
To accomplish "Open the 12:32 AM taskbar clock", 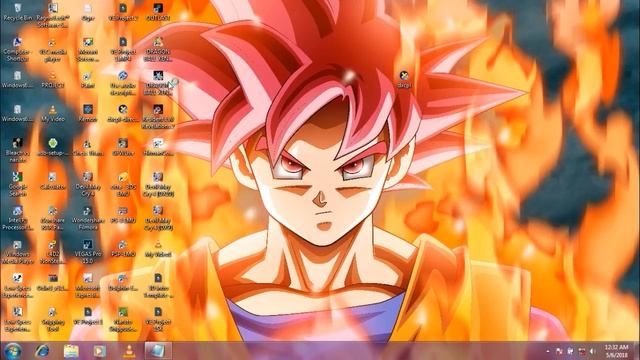I will [x=616, y=351].
